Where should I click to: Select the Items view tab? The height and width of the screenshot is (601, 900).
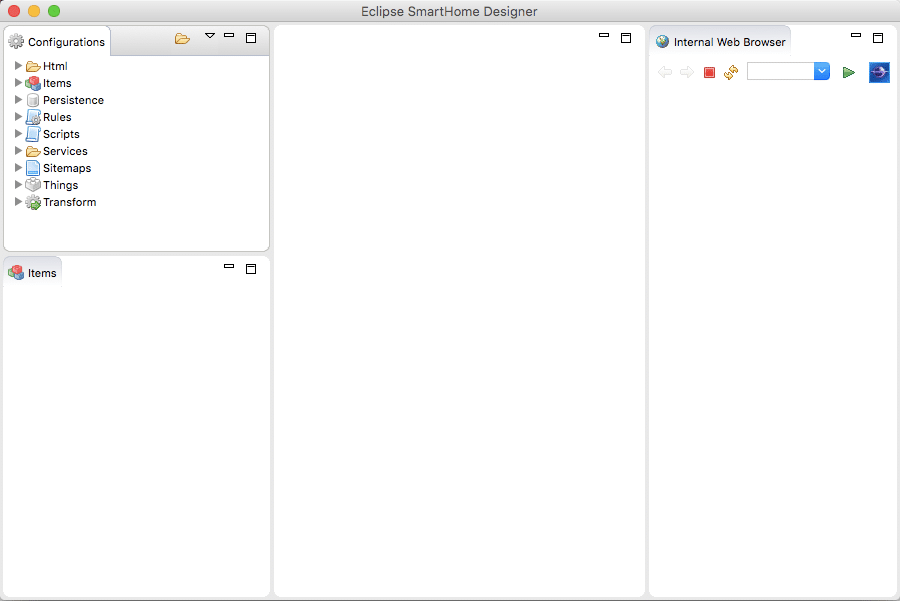tap(33, 273)
